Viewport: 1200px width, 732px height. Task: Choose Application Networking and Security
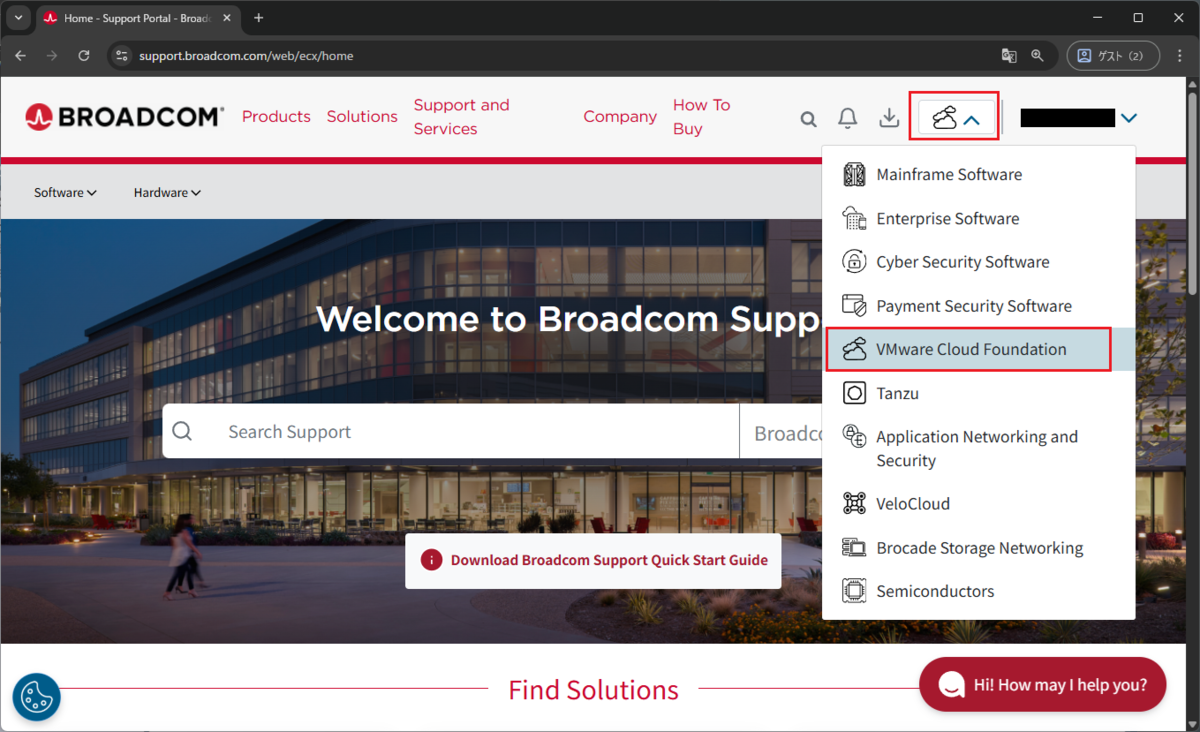click(x=979, y=448)
